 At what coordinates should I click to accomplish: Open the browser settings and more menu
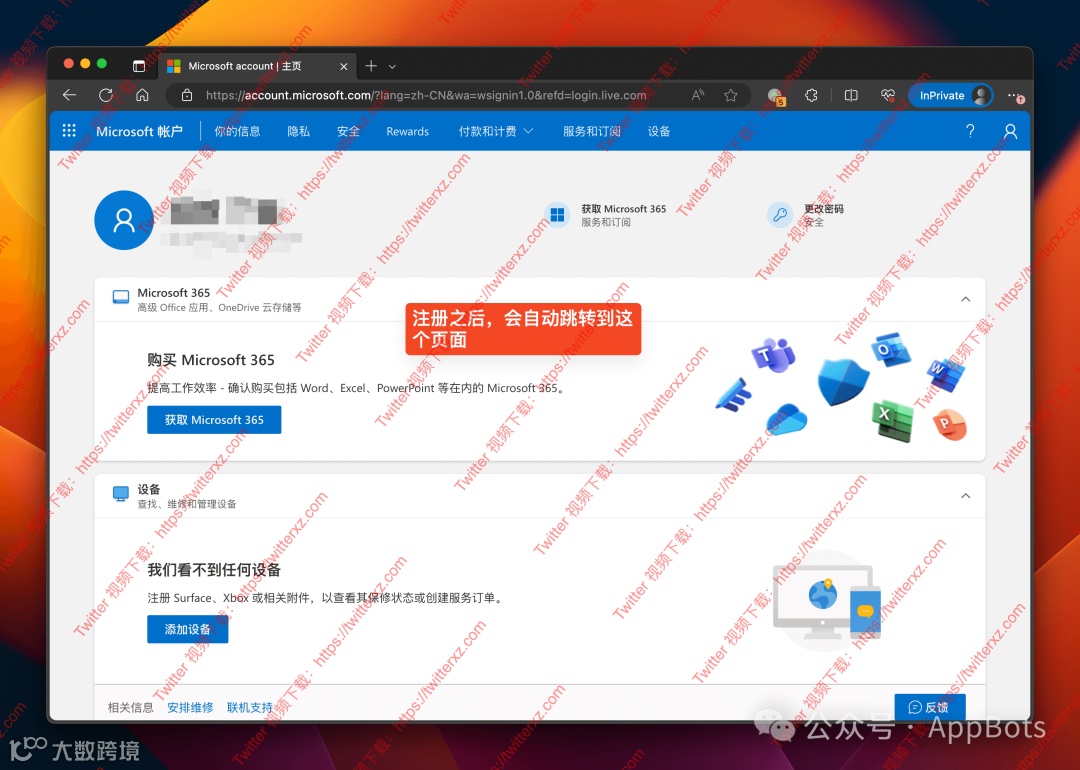point(1015,96)
